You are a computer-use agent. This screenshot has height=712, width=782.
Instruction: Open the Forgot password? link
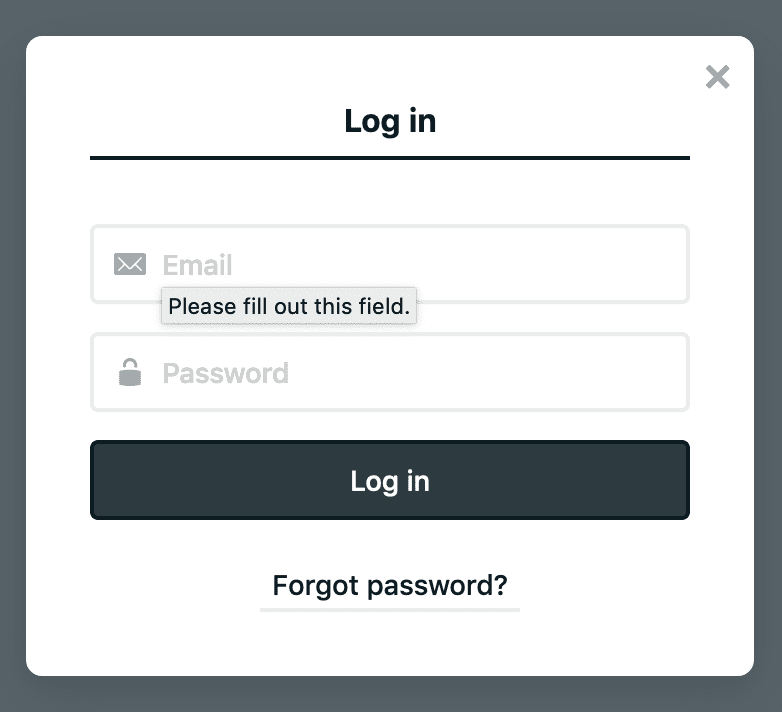click(x=390, y=585)
